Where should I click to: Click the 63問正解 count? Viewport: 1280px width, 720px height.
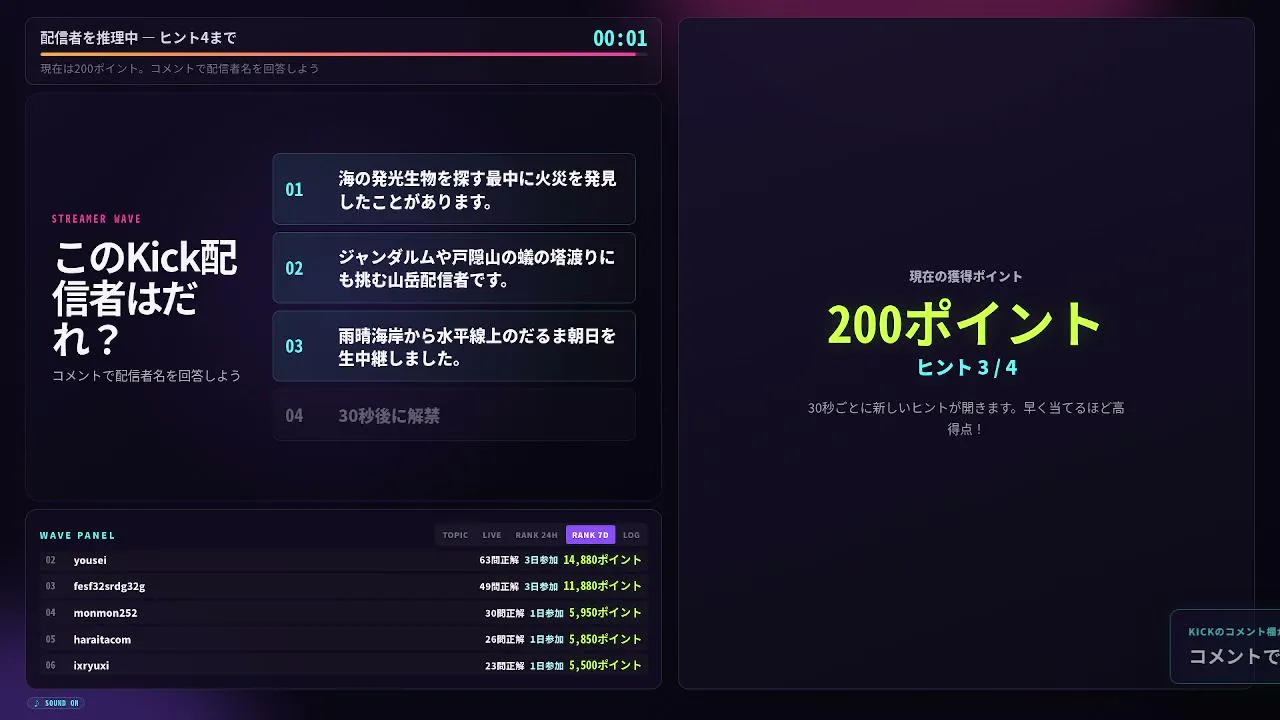coord(499,560)
